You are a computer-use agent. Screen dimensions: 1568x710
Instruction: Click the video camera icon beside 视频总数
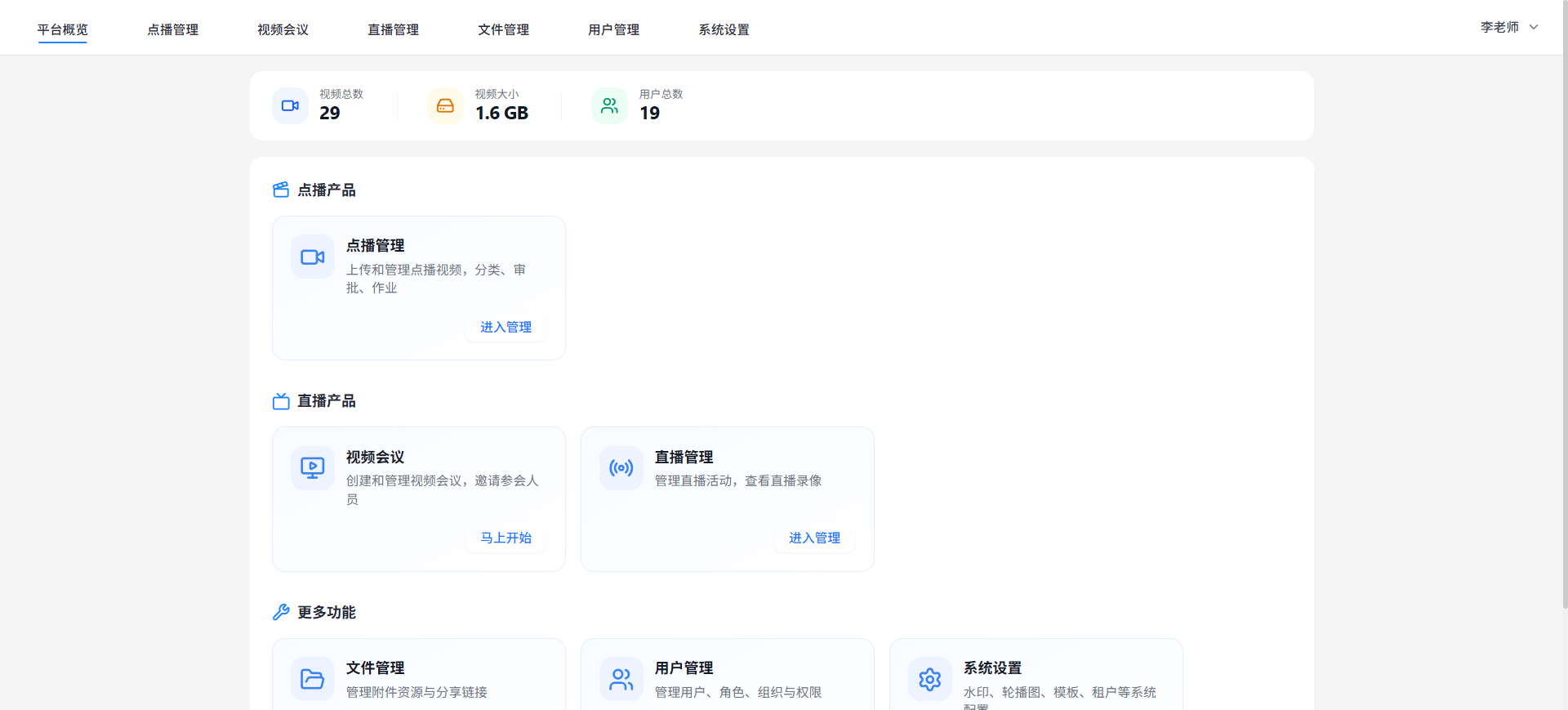[290, 106]
